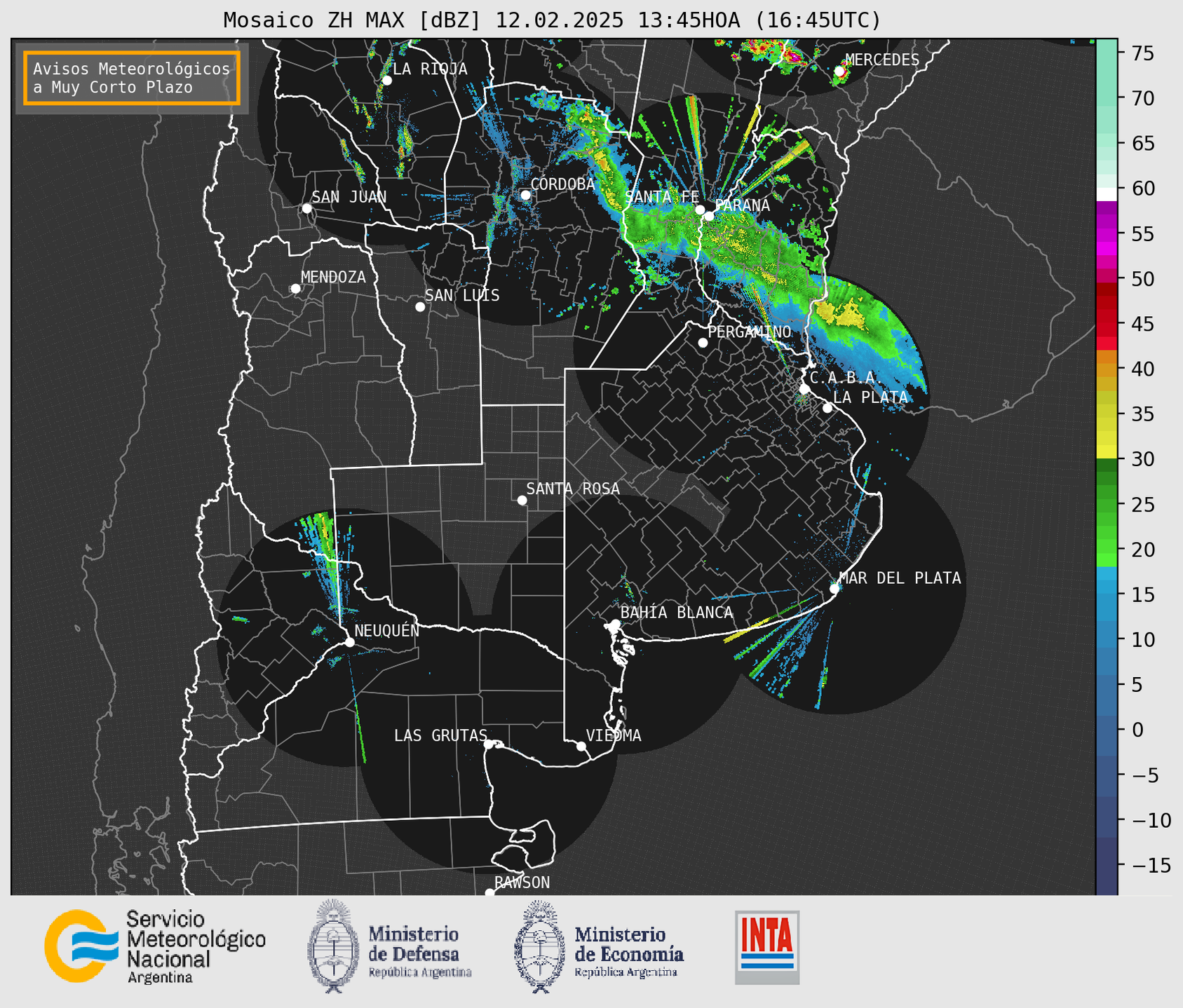Click the Mar del Plata marker dot

point(834,588)
